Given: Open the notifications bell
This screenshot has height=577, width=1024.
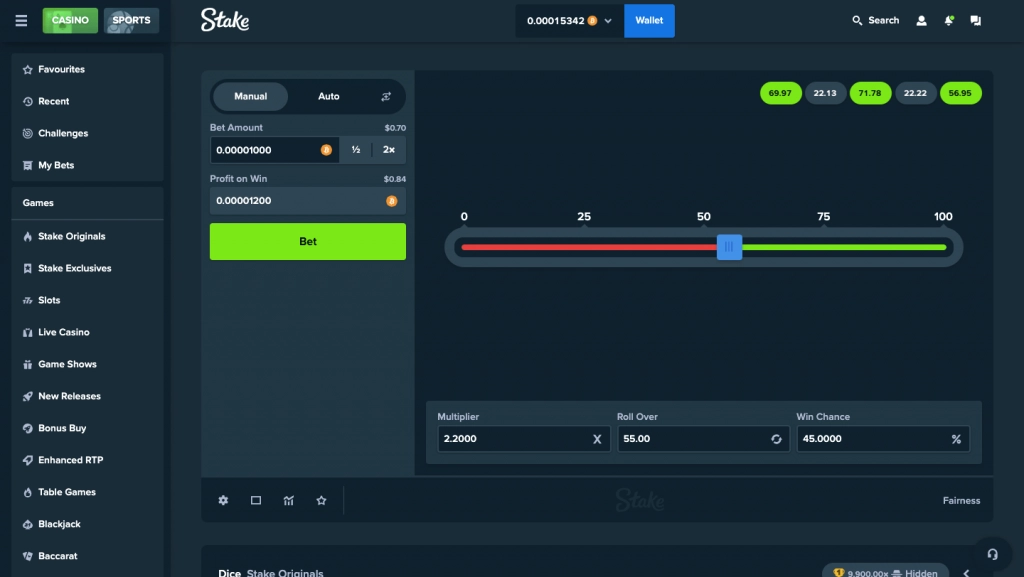Looking at the screenshot, I should pos(948,20).
